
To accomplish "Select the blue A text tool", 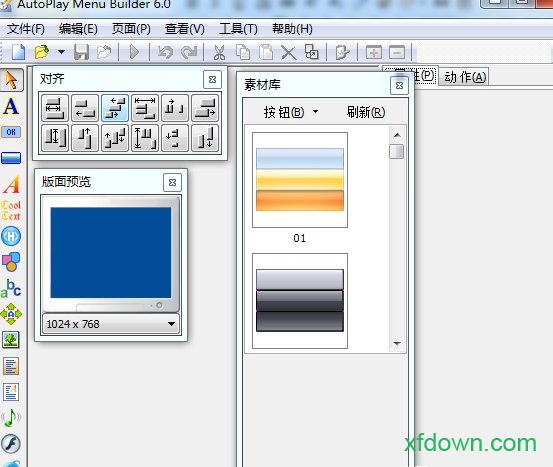I will tap(11, 107).
